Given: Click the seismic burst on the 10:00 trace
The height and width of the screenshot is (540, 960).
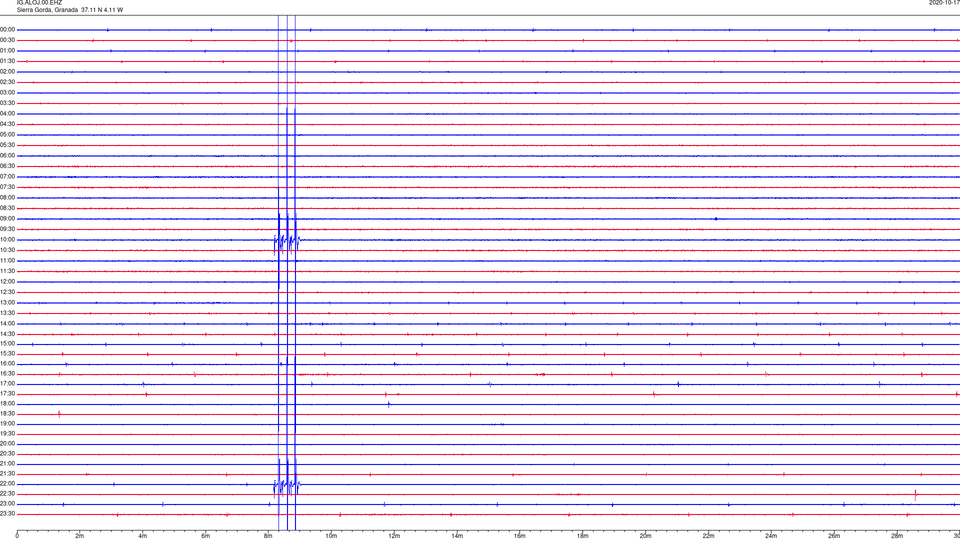Looking at the screenshot, I should (x=287, y=241).
